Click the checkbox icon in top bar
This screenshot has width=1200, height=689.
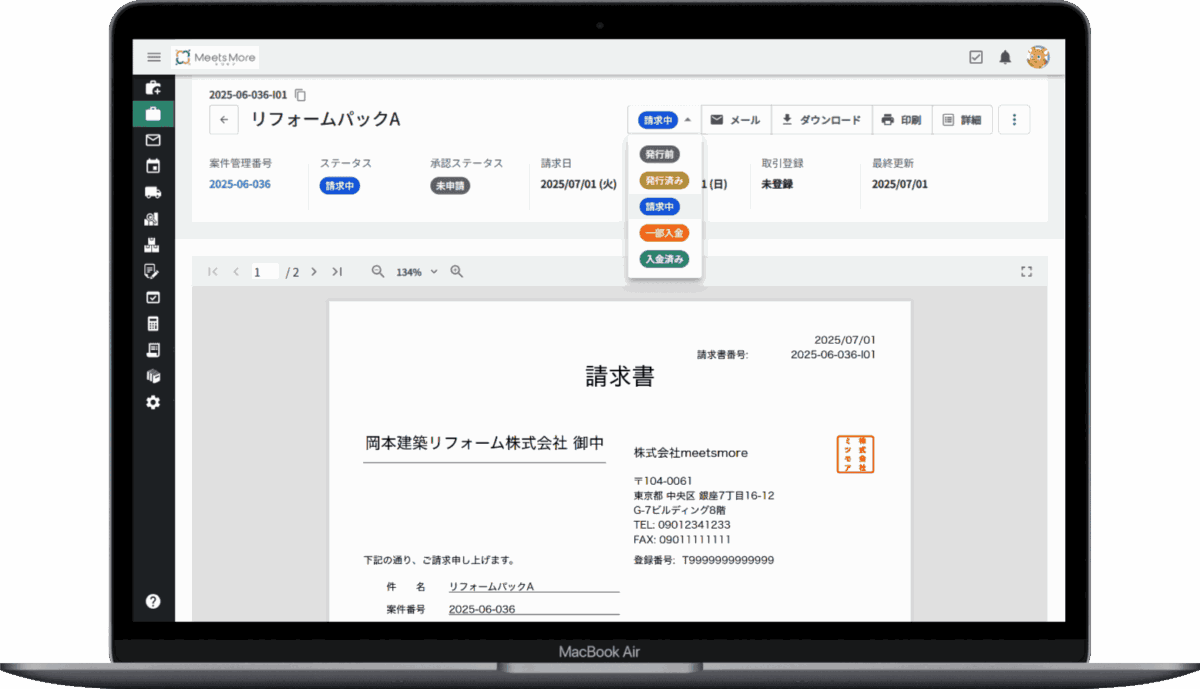[976, 57]
